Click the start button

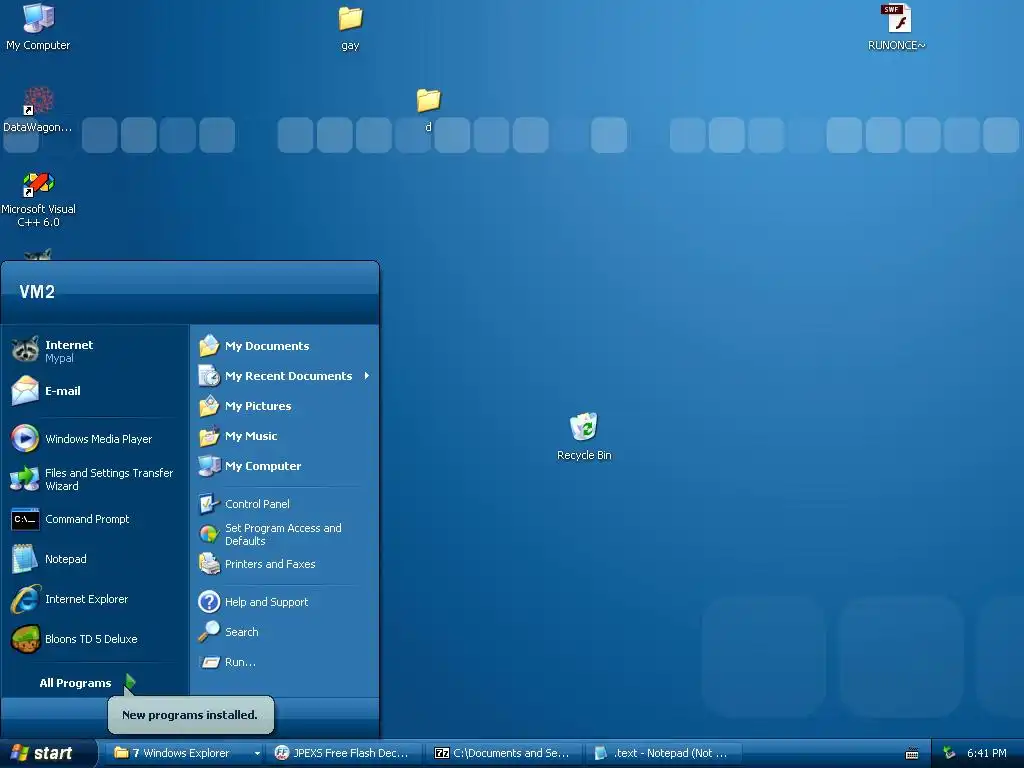(47, 753)
